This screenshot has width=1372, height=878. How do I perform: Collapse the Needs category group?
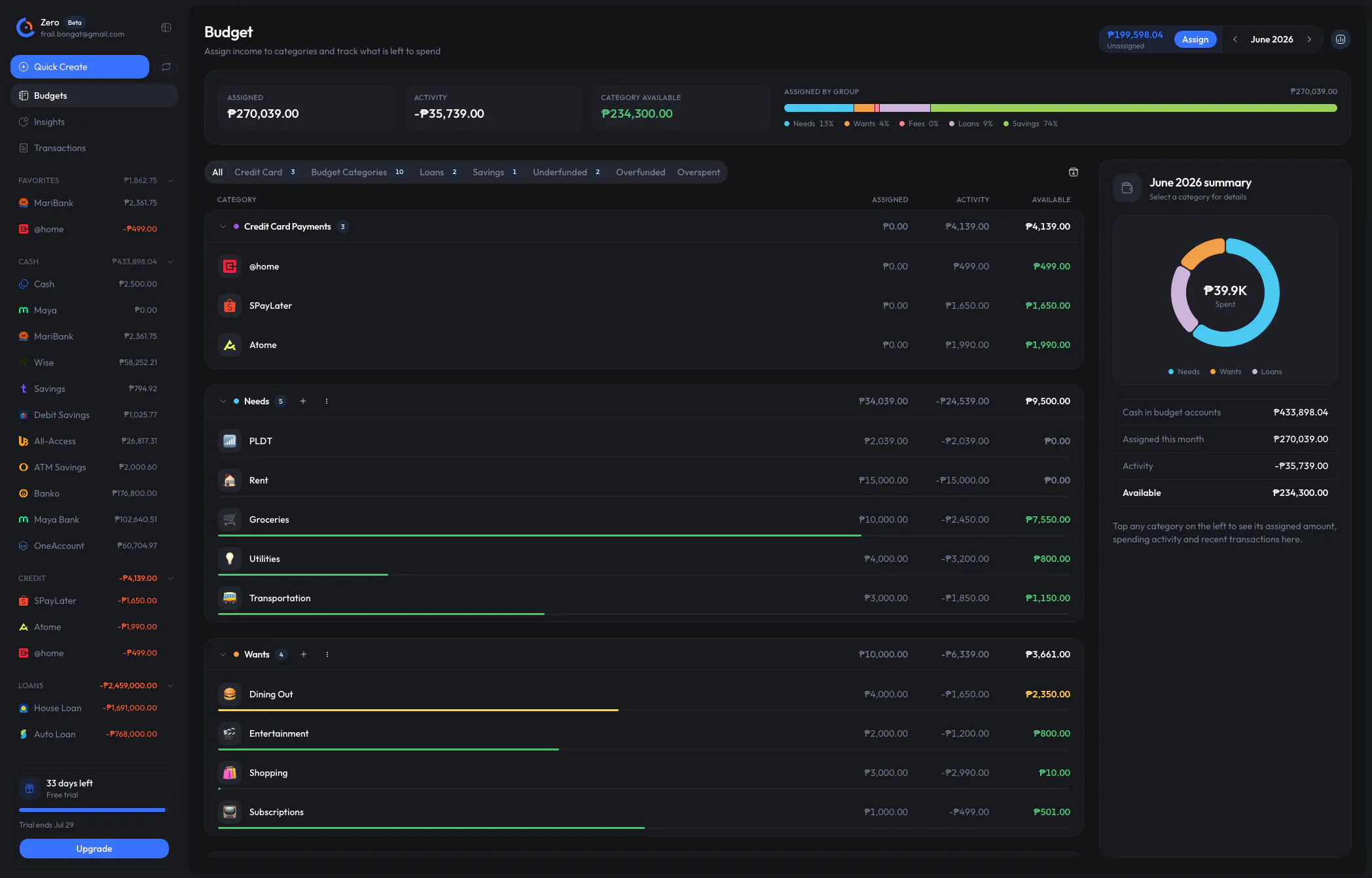point(223,401)
